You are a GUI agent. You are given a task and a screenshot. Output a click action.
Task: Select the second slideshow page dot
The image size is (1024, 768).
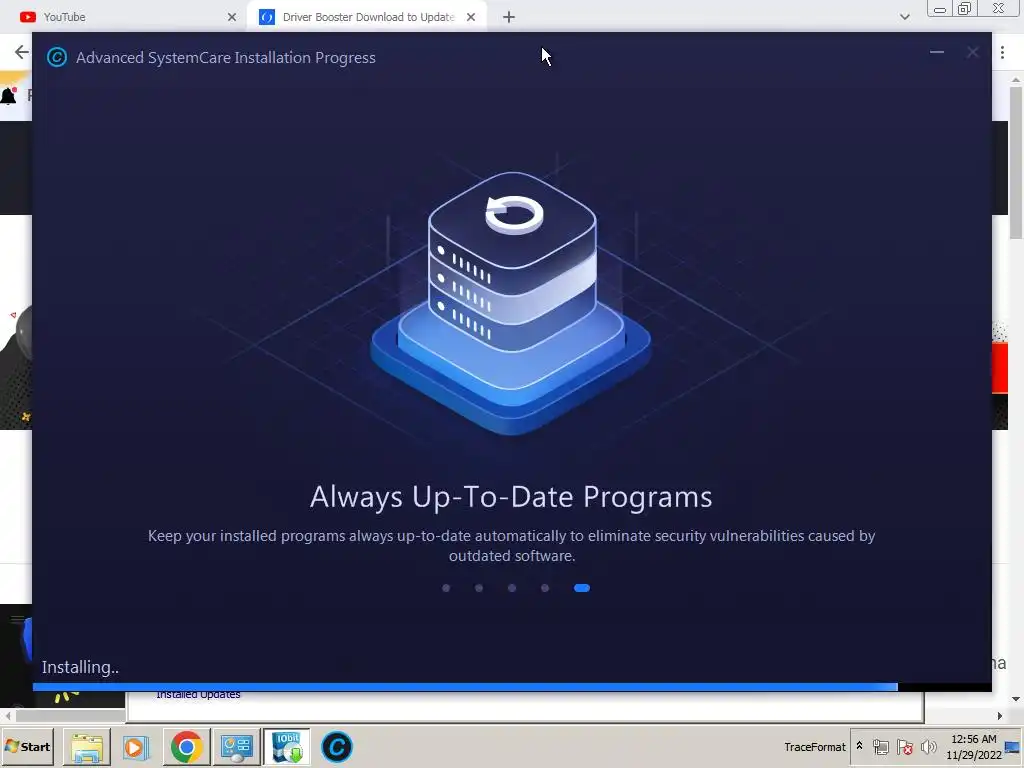[x=479, y=588]
